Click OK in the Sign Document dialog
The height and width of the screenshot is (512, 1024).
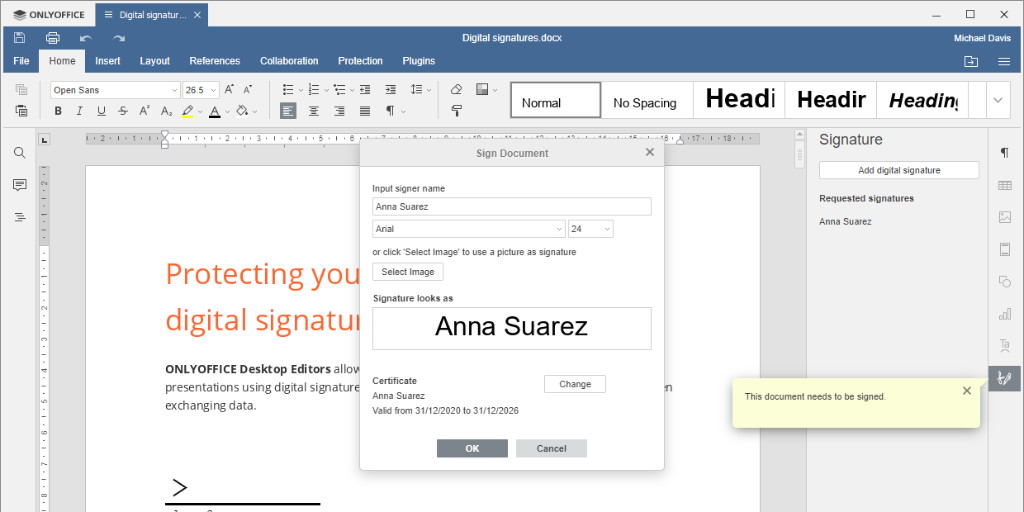(x=472, y=448)
